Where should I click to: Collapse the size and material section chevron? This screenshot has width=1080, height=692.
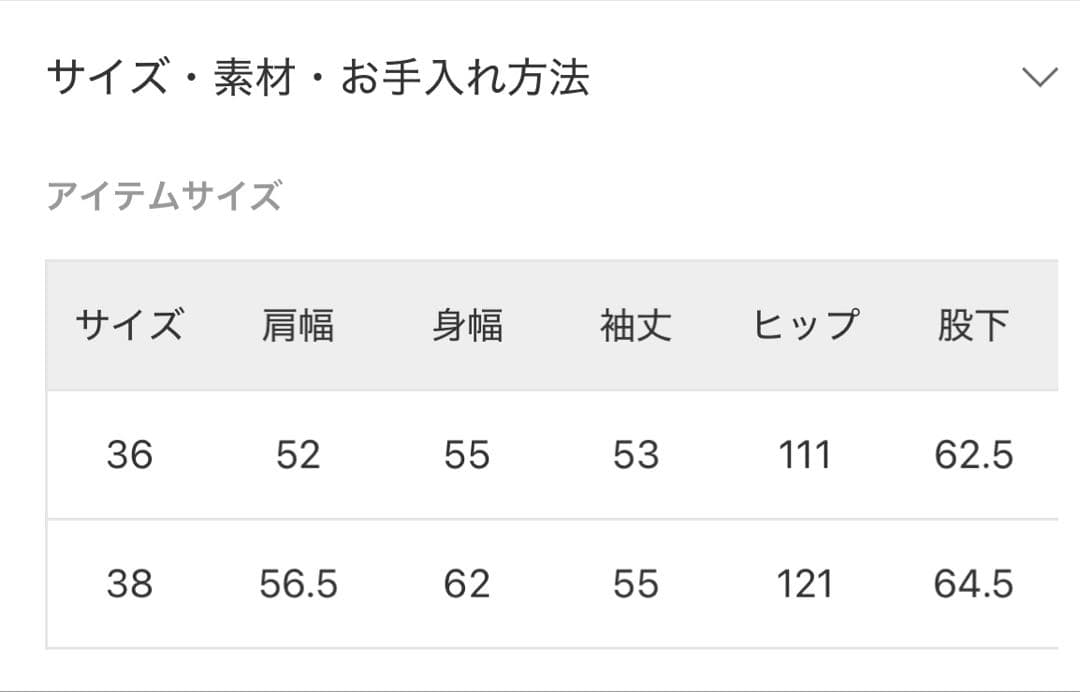click(x=1040, y=78)
